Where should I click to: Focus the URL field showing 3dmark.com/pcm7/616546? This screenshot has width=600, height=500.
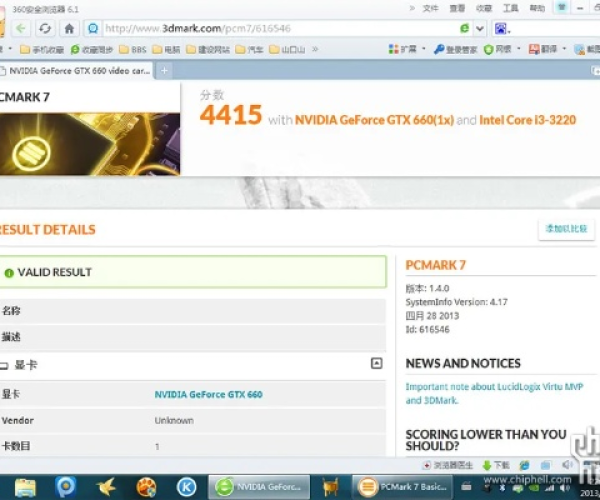tap(279, 28)
